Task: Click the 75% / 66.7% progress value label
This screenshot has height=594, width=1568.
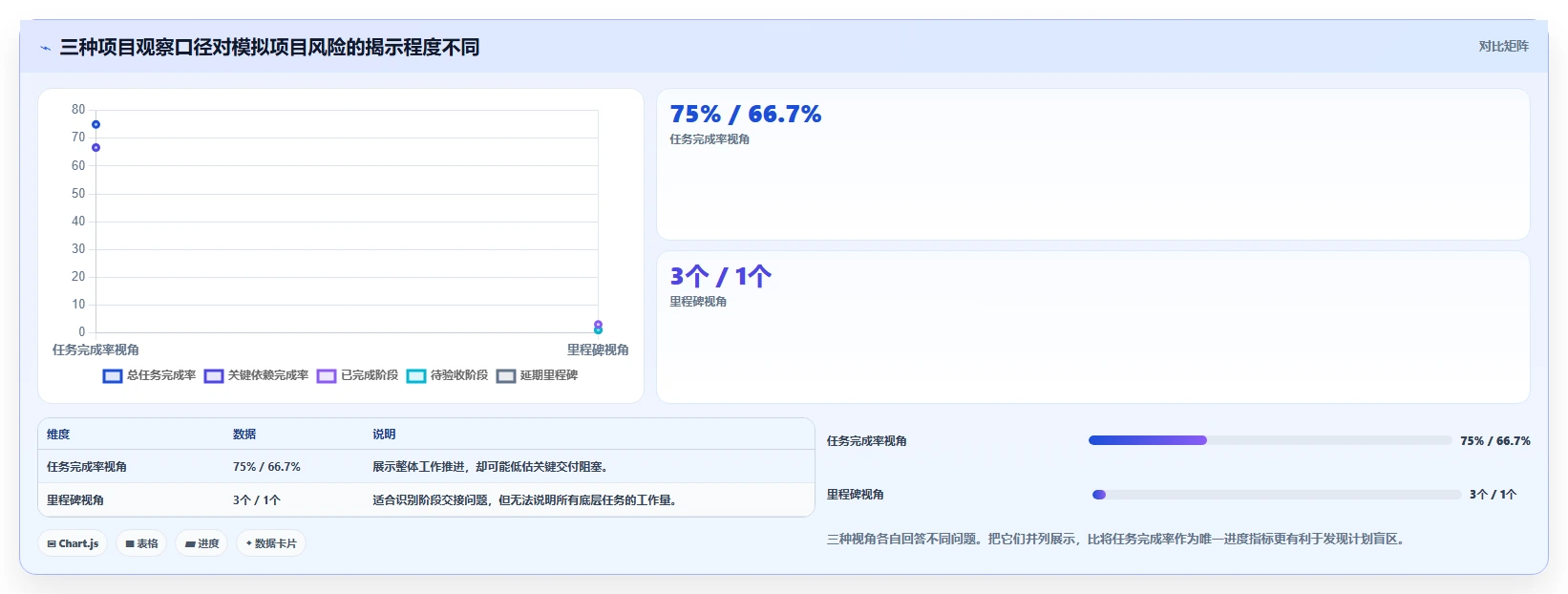Action: point(1495,440)
